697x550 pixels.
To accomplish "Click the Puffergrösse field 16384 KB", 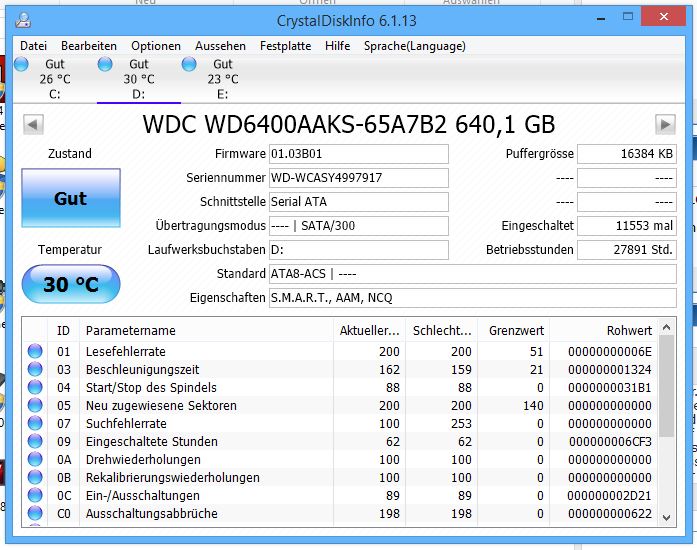I will coord(627,154).
